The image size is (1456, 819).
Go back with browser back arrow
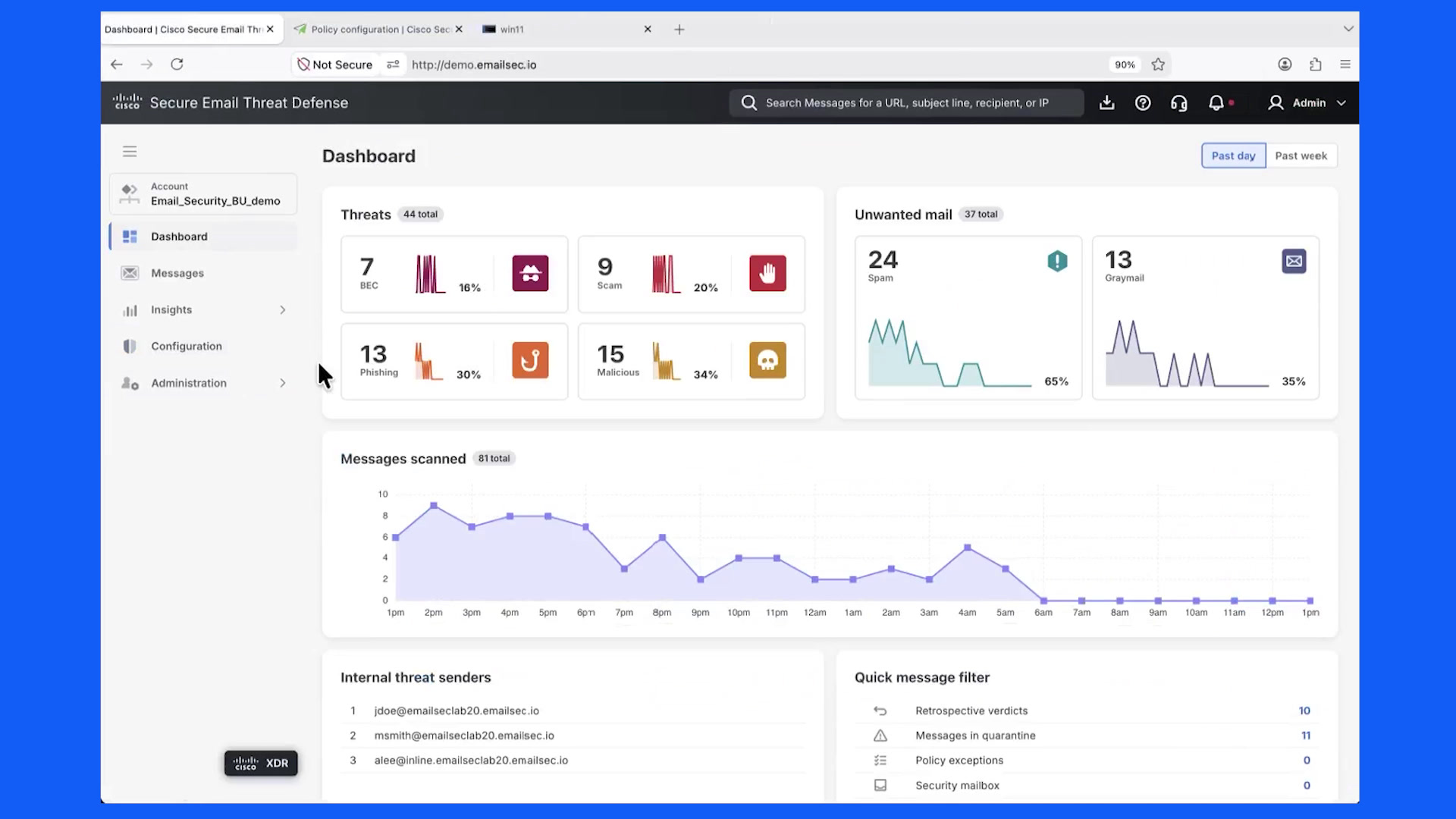117,64
